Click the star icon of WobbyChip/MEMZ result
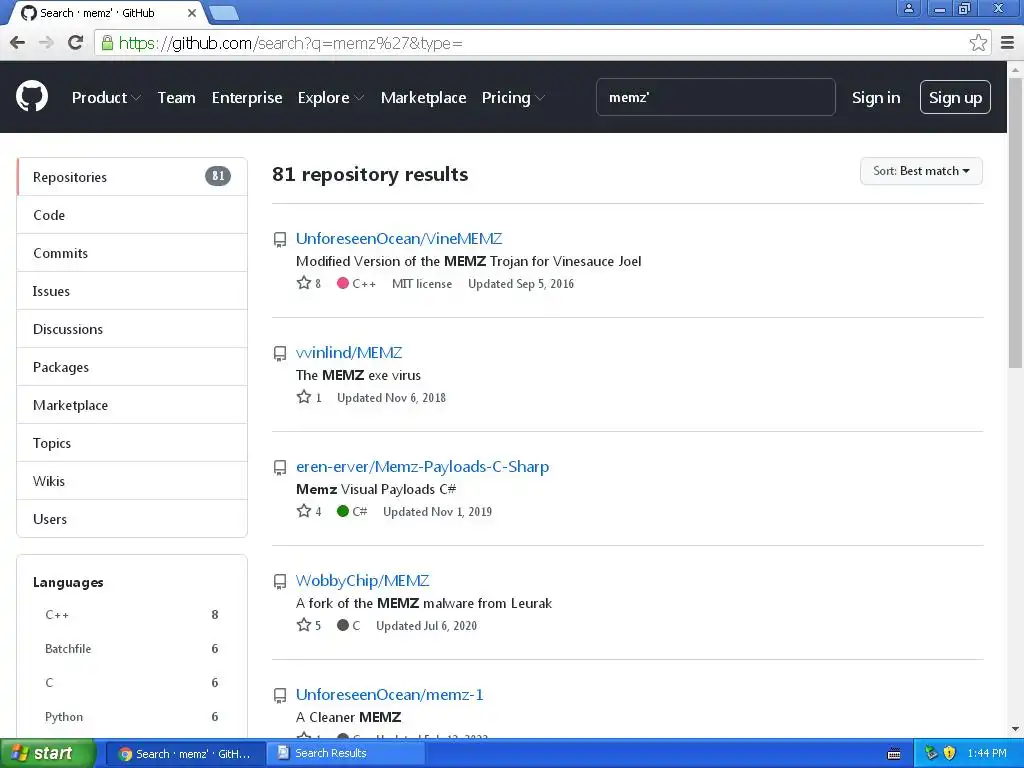Screen dimensions: 1024x768 tap(304, 625)
